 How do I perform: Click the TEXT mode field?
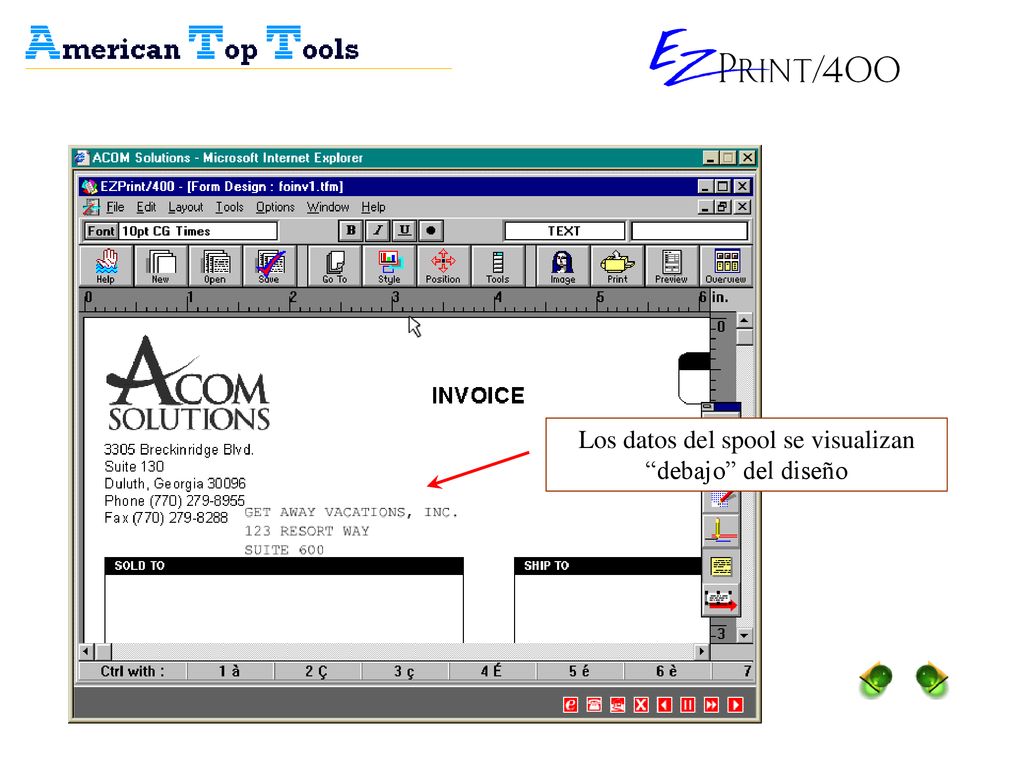[x=564, y=231]
